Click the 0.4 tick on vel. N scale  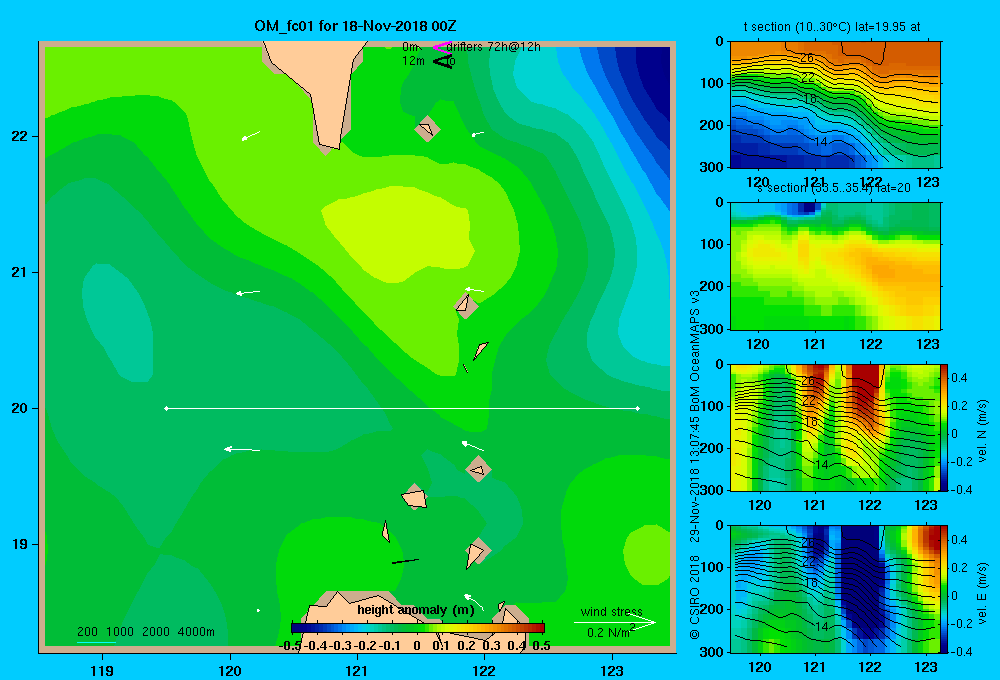pyautogui.click(x=959, y=378)
